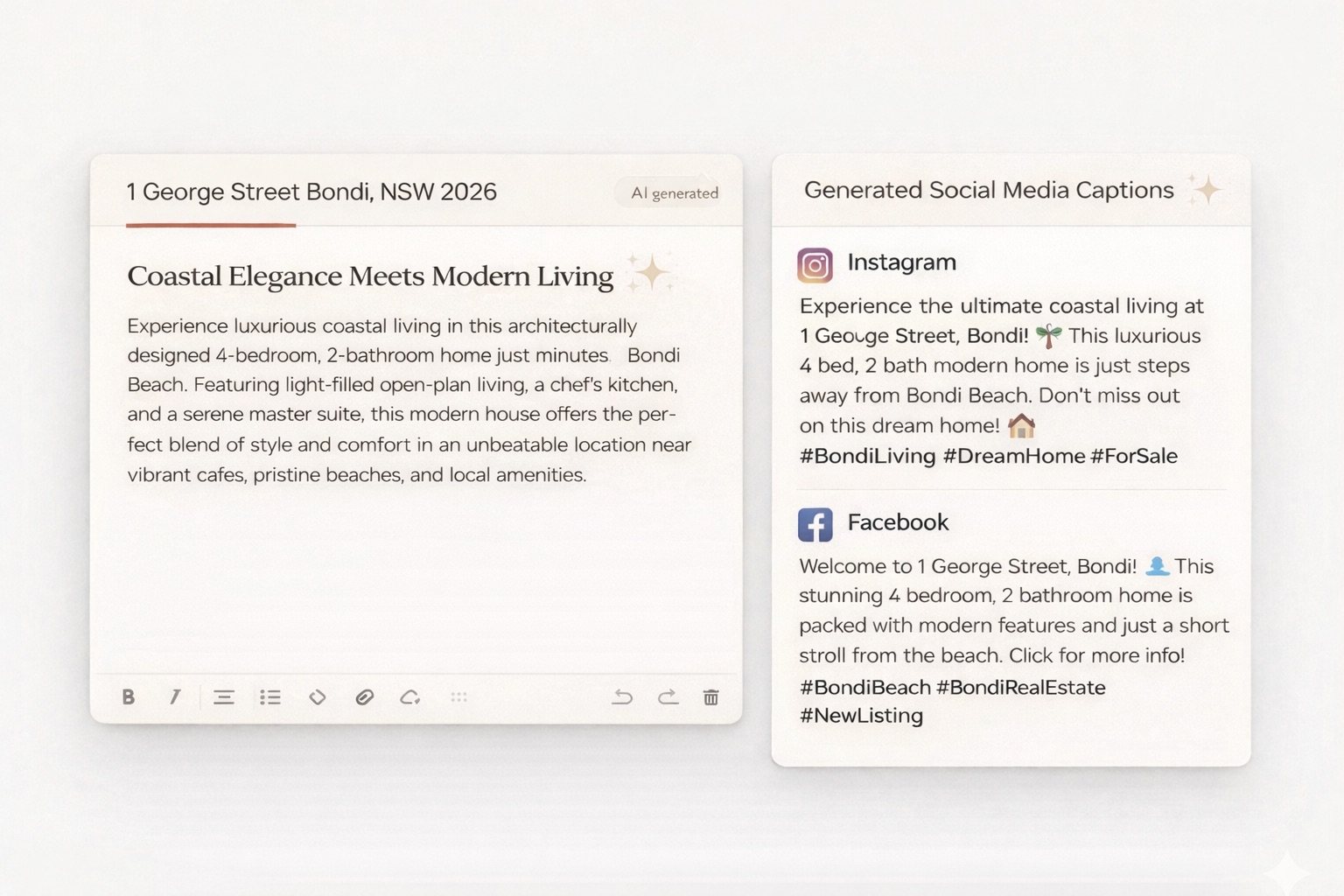
Task: Click the Instagram logo icon
Action: tap(815, 264)
